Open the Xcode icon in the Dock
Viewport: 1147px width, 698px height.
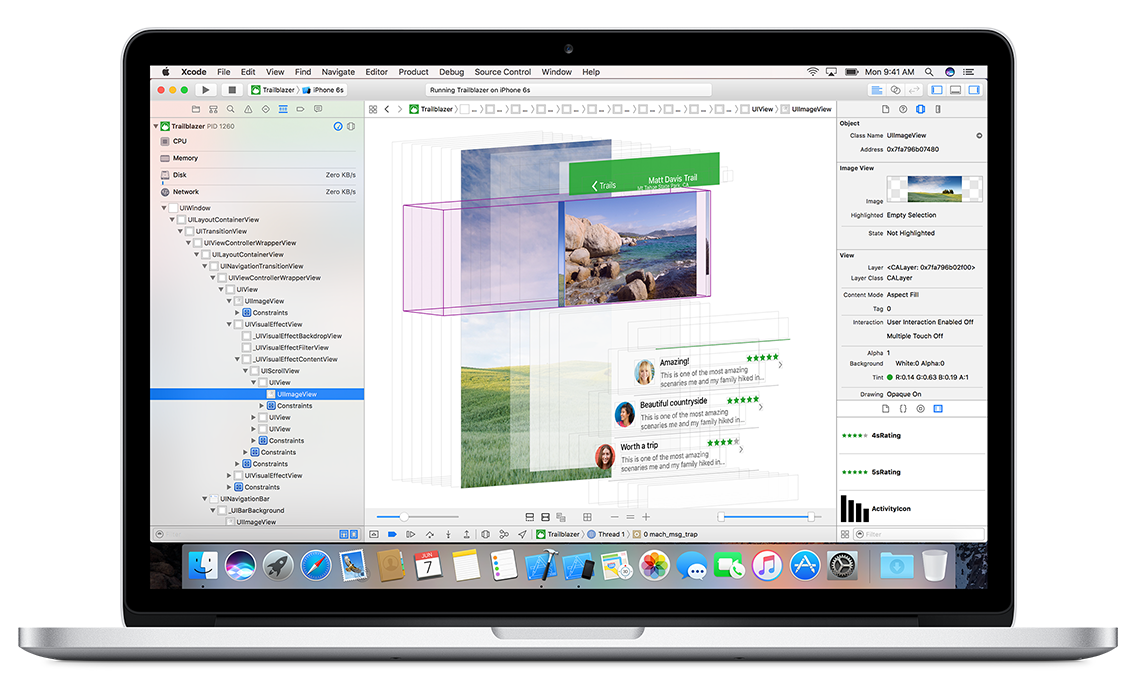(x=541, y=566)
